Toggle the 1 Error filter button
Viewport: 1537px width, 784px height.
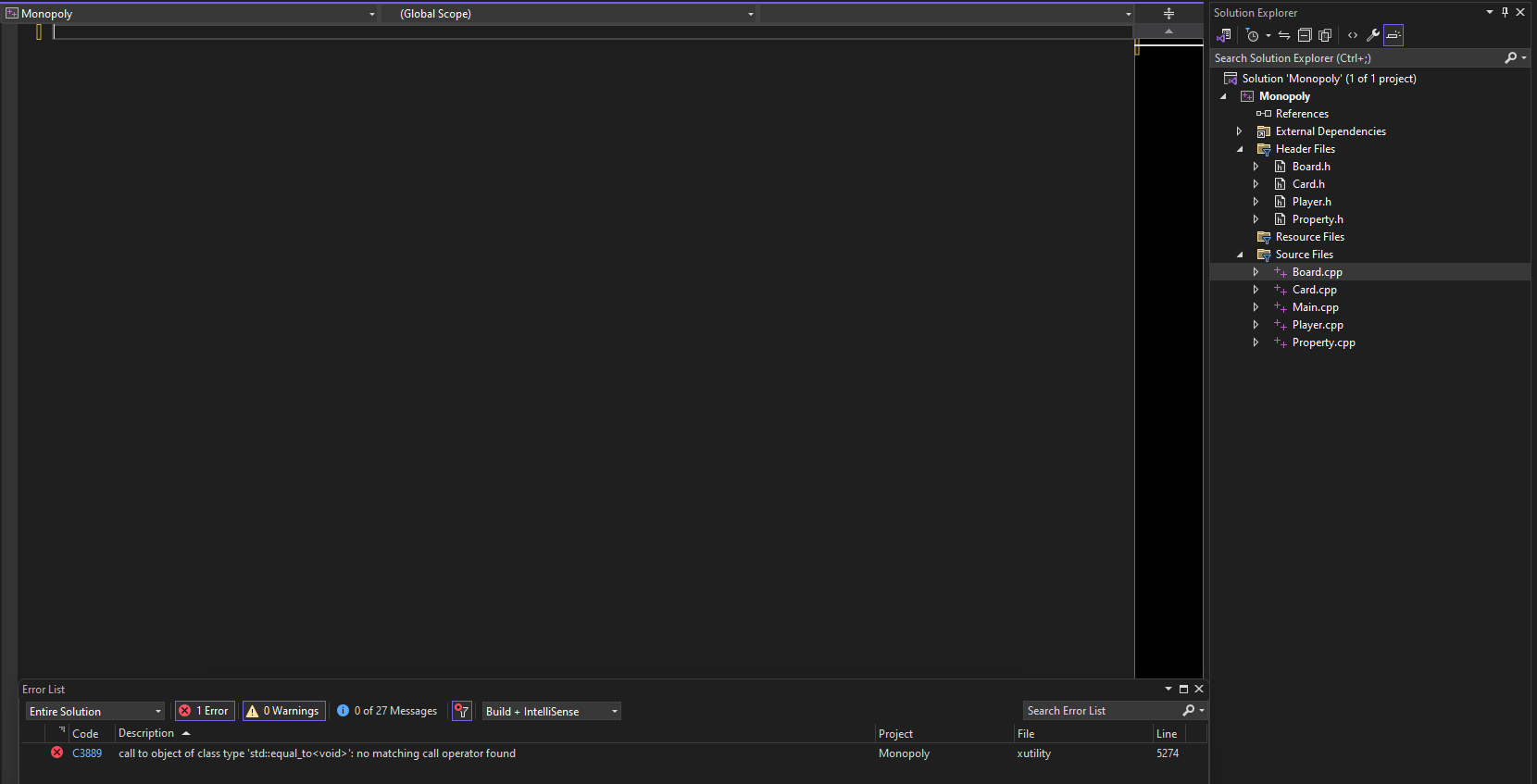click(205, 711)
